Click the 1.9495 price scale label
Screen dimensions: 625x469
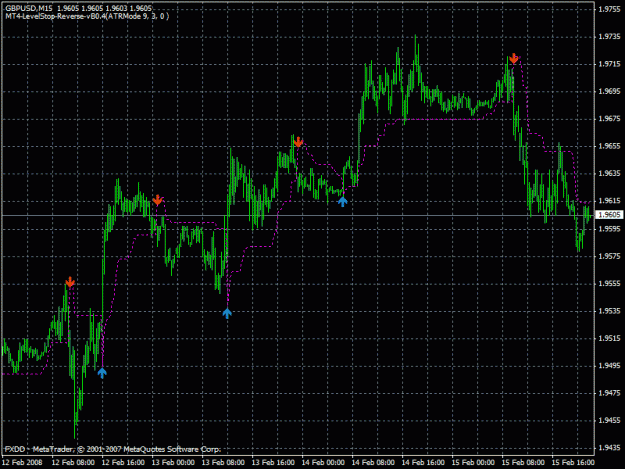coord(609,366)
